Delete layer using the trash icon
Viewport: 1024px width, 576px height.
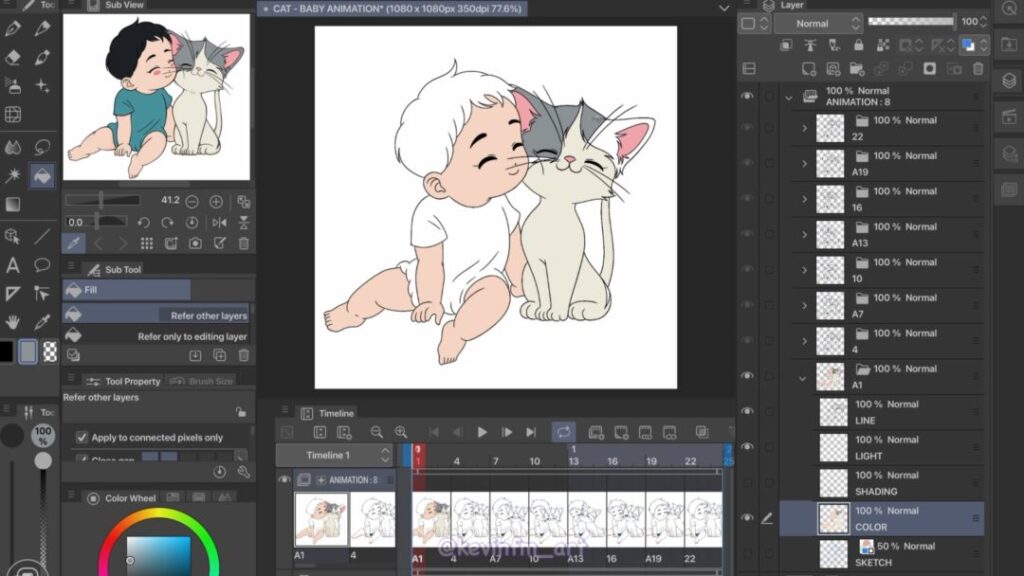978,69
